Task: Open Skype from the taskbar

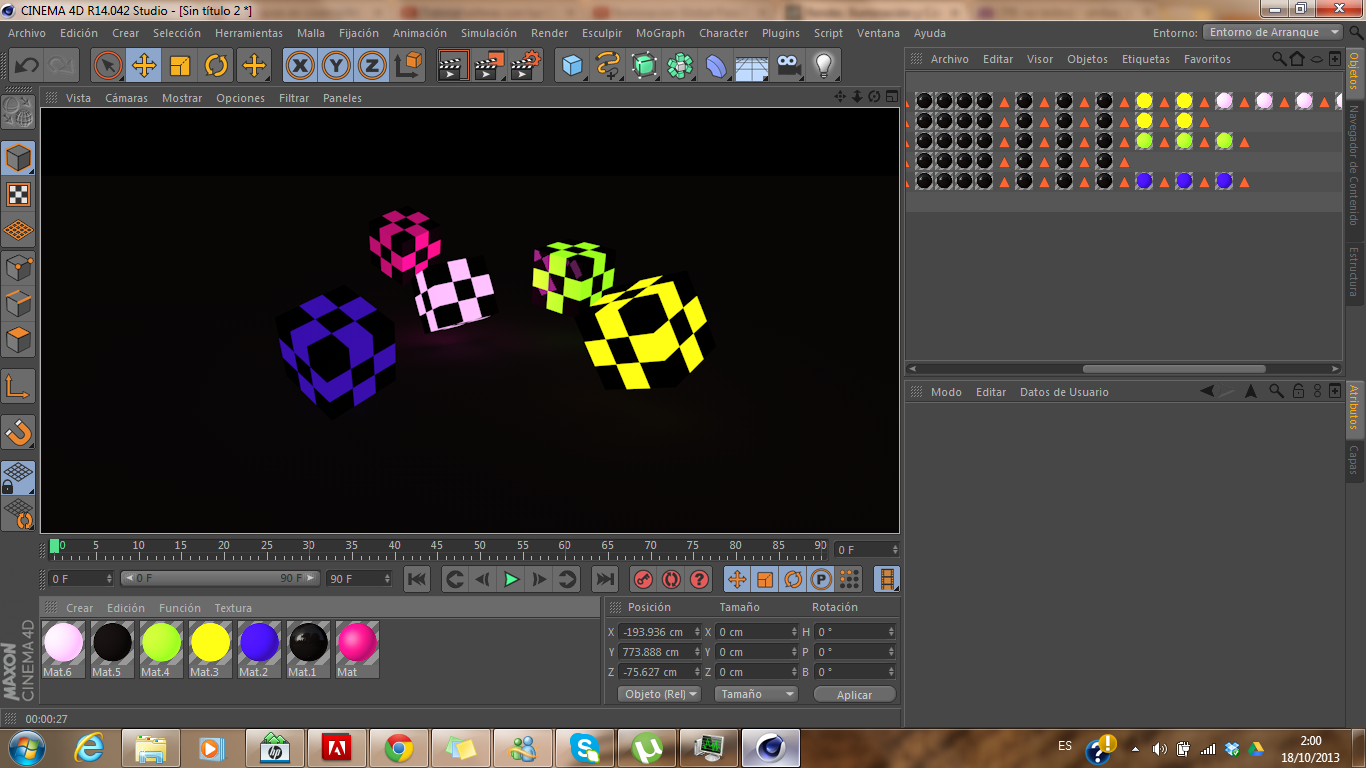Action: (x=585, y=748)
